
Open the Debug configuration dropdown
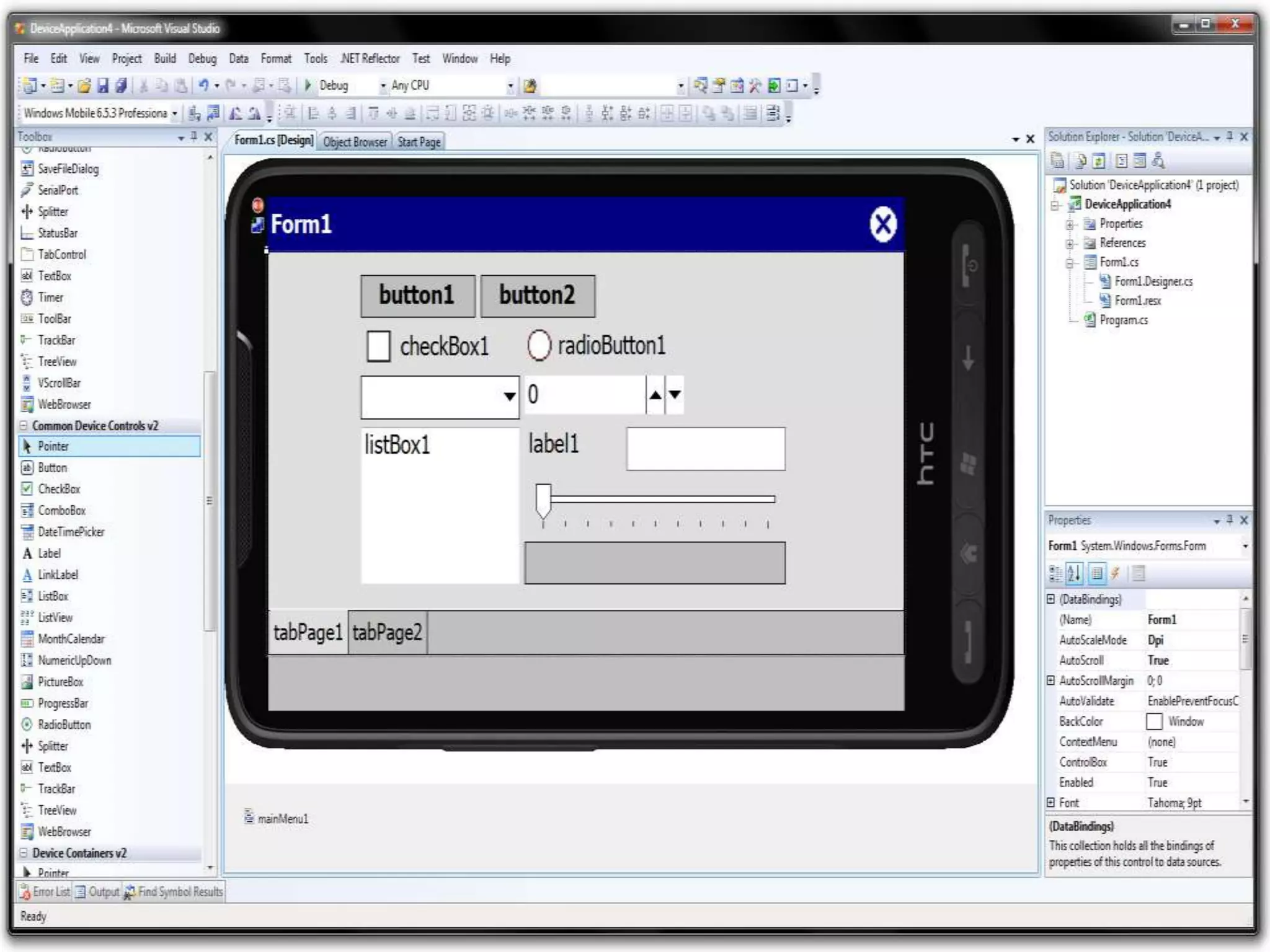click(x=383, y=86)
